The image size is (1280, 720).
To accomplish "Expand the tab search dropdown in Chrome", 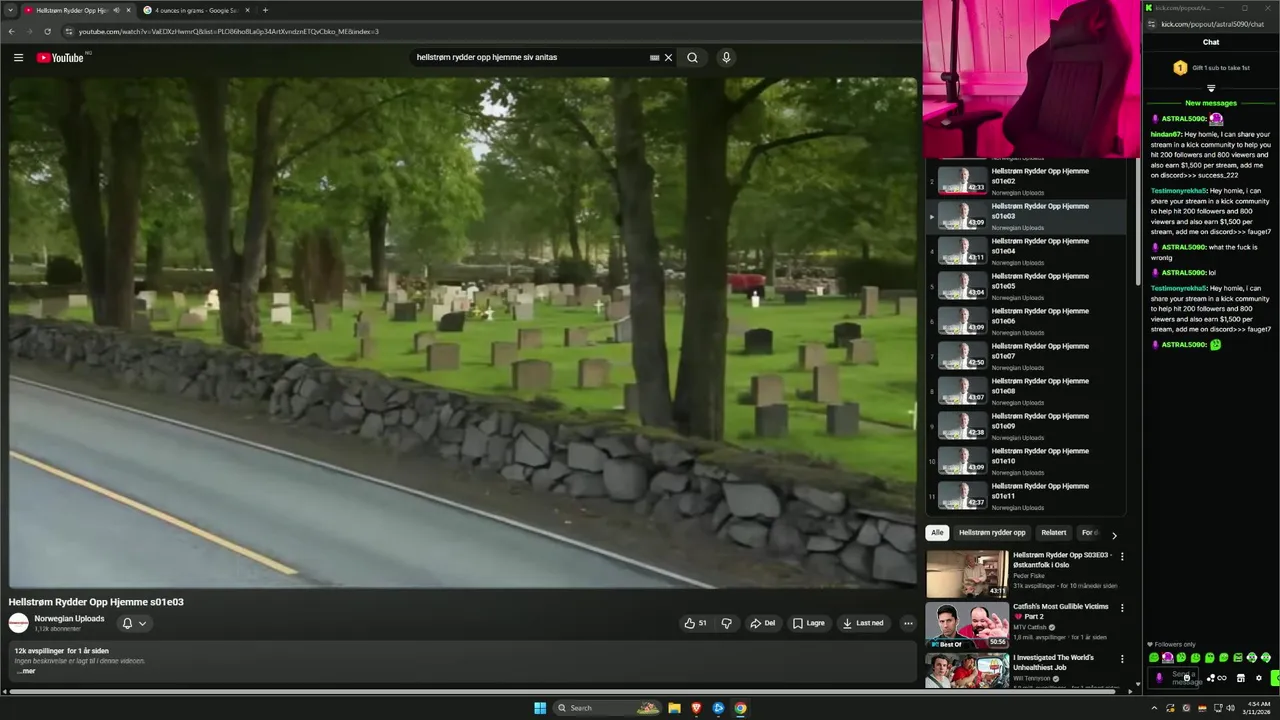I will coord(11,10).
